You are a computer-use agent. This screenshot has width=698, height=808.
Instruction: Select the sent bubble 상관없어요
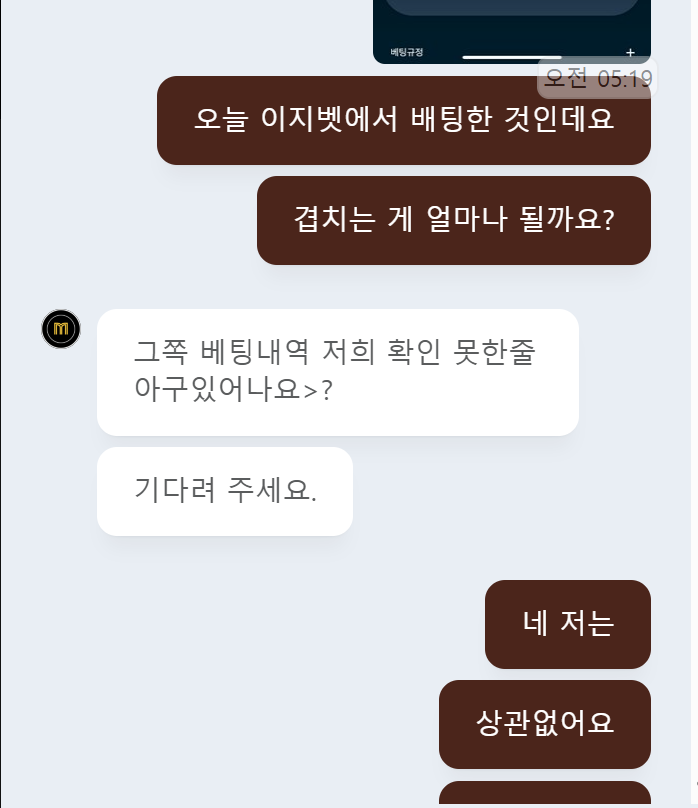coord(544,725)
